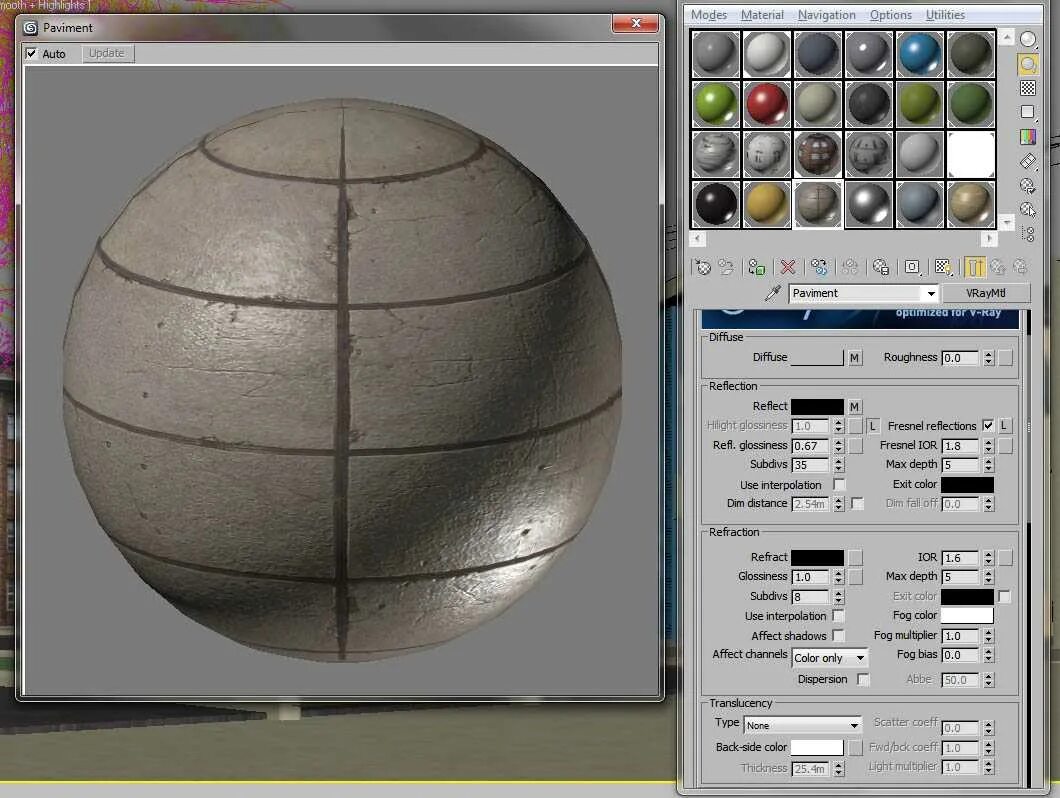
Task: Open the Translucency Type dropdown
Action: [802, 725]
